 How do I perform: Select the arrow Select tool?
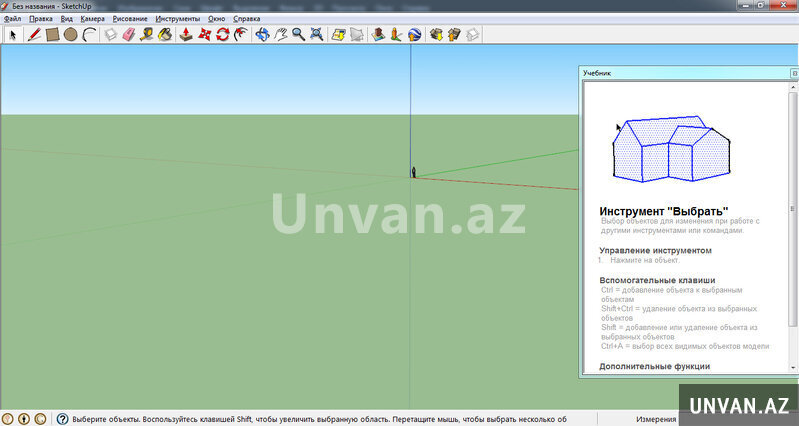(x=13, y=34)
